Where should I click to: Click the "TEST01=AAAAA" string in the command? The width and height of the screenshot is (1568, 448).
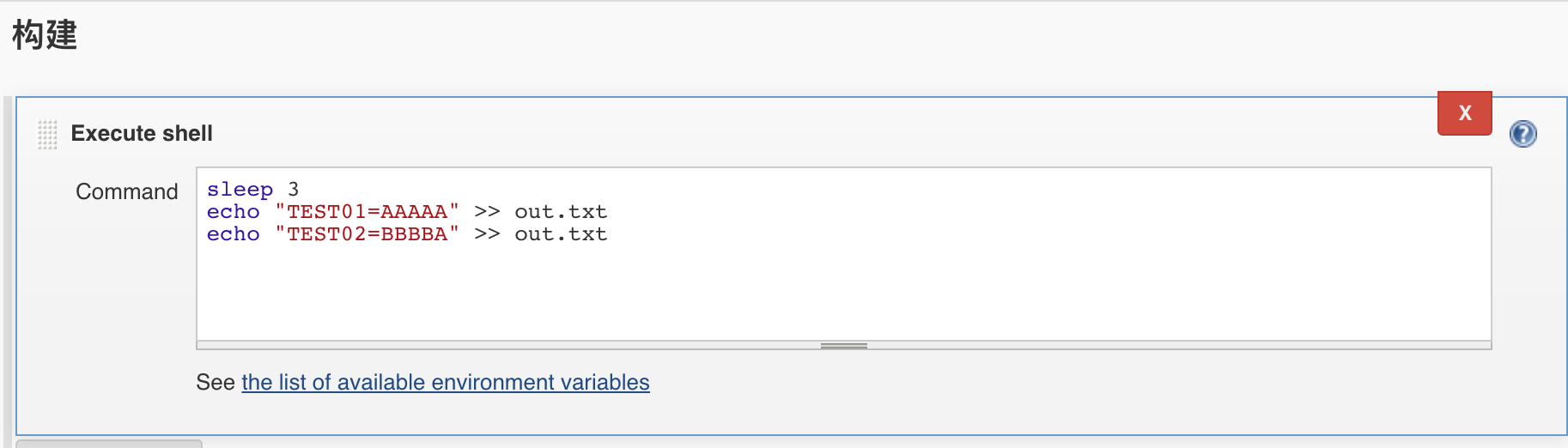tap(367, 212)
